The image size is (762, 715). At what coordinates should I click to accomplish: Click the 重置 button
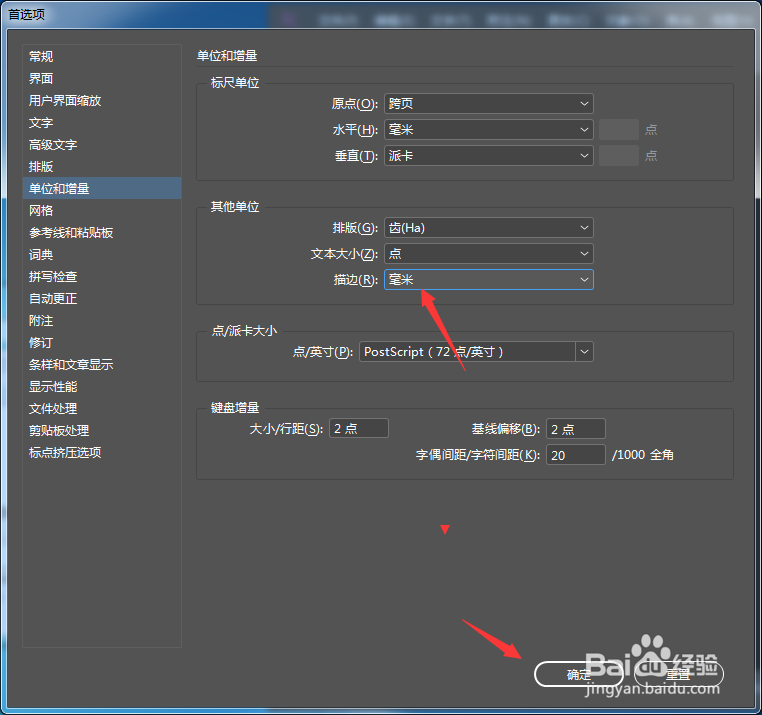point(678,674)
